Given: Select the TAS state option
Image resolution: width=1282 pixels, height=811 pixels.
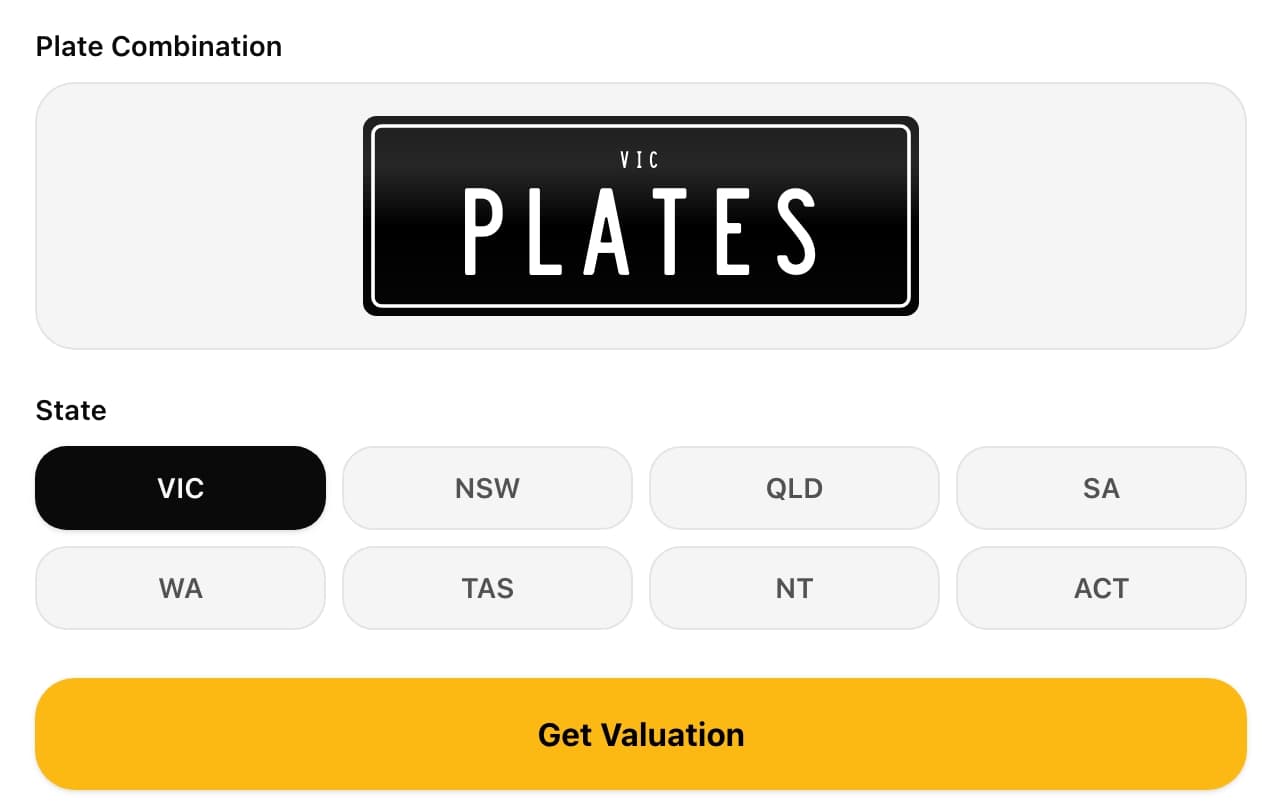Looking at the screenshot, I should click(487, 588).
